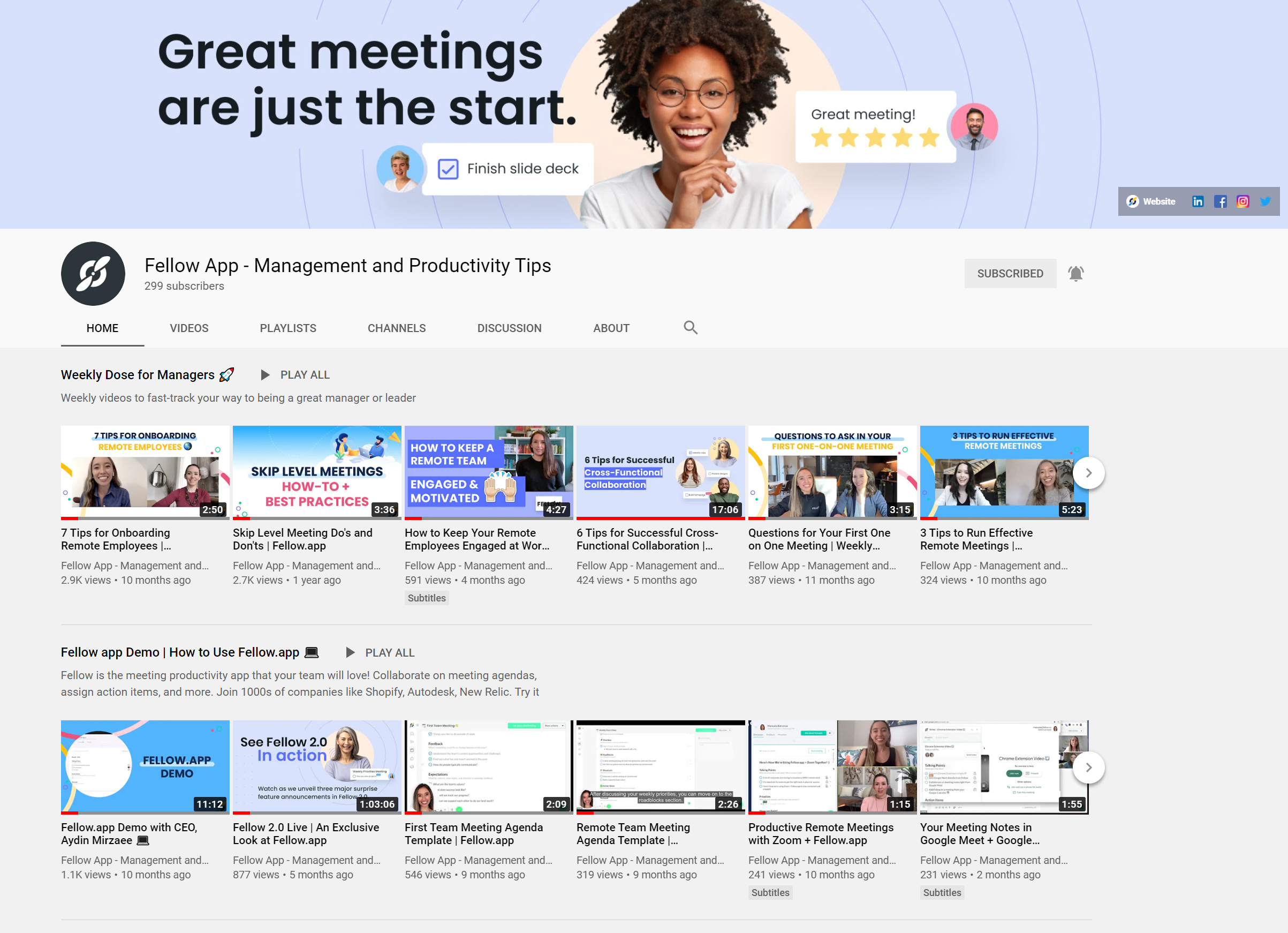
Task: Open the Weekly Dose for Managers playlist title
Action: pyautogui.click(x=138, y=375)
